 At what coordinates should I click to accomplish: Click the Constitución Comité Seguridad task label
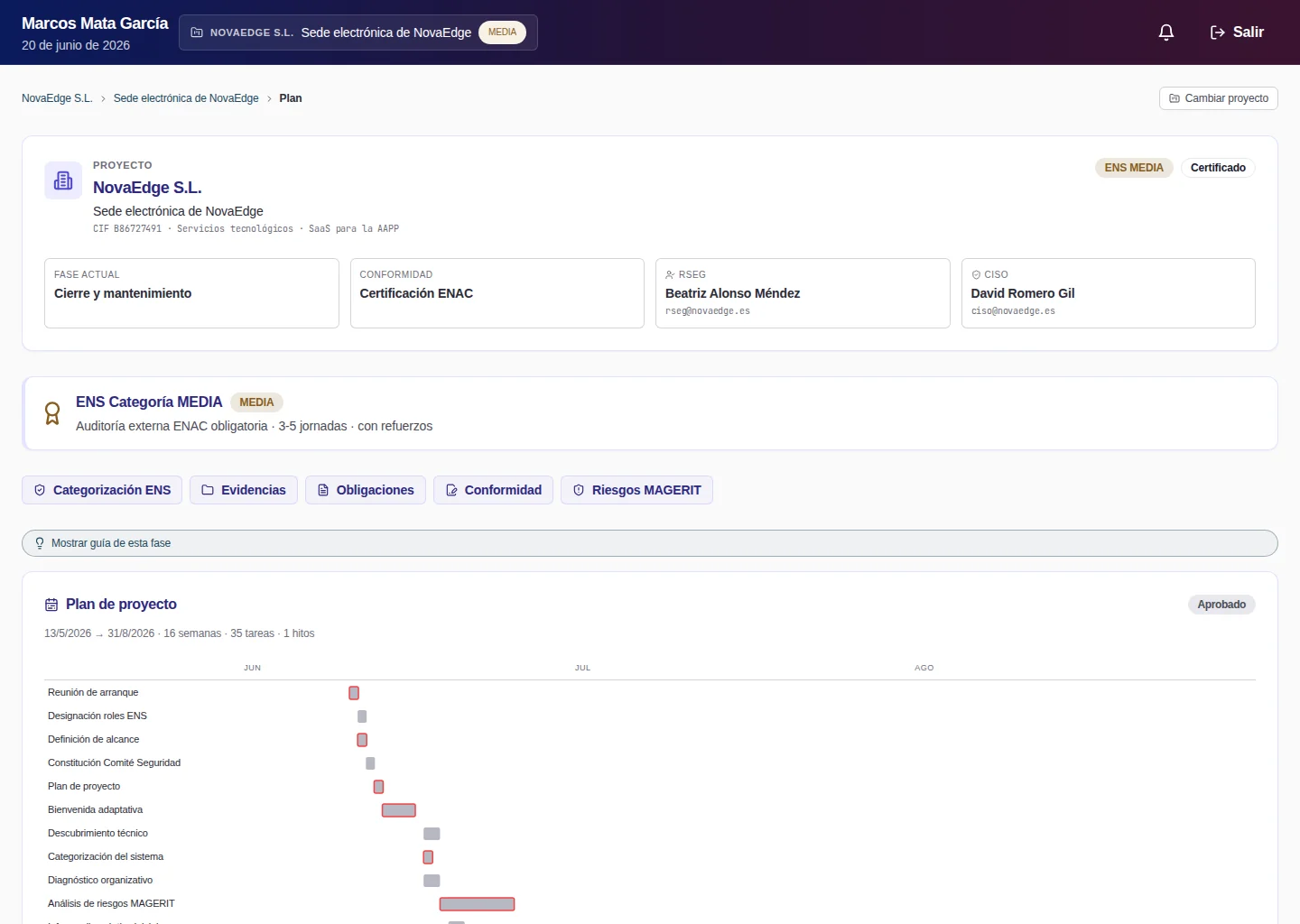click(115, 762)
